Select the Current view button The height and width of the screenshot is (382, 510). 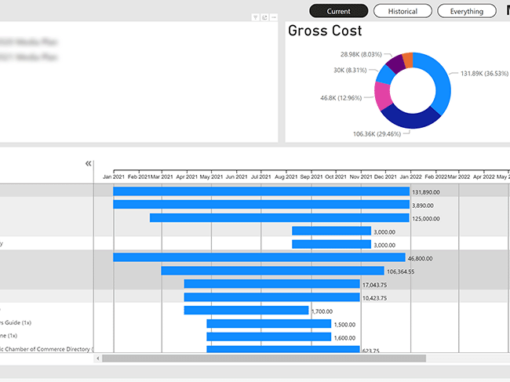tap(339, 11)
